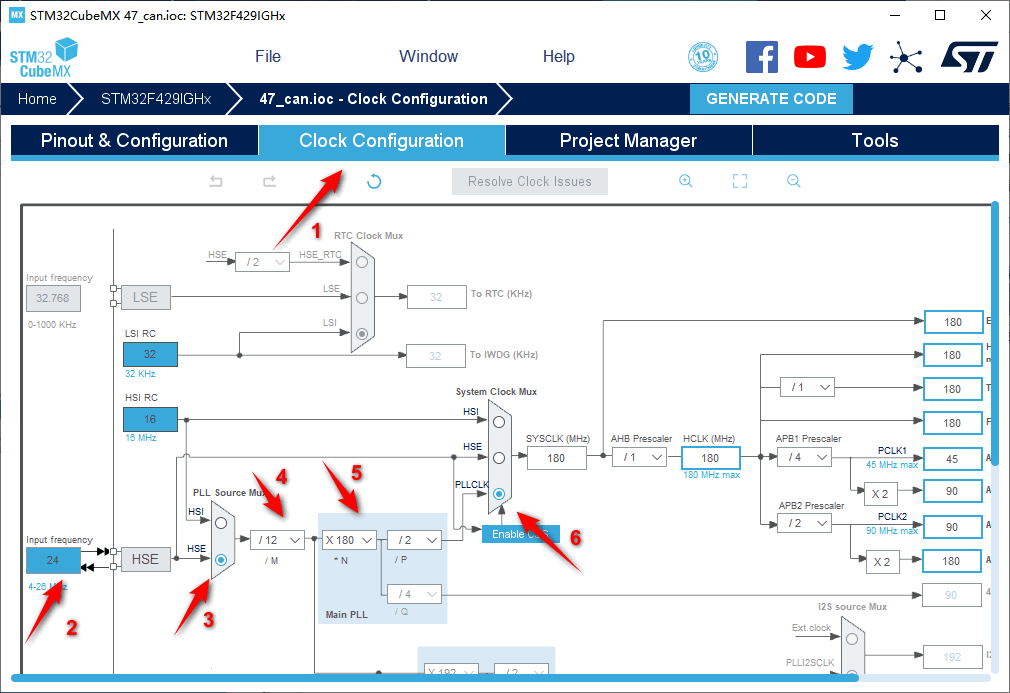The width and height of the screenshot is (1010, 693).
Task: Click the Home breadcrumb
Action: [37, 99]
